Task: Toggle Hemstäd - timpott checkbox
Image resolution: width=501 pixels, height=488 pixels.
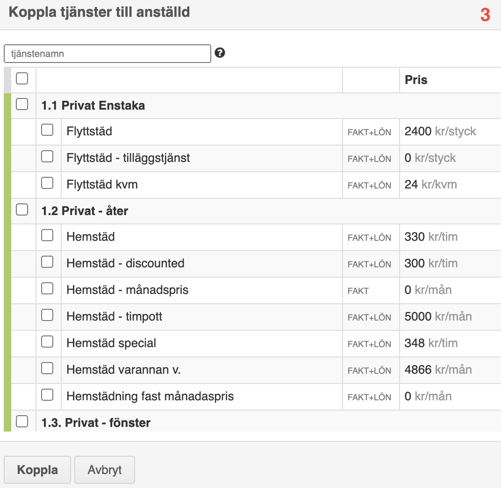Action: 47,315
